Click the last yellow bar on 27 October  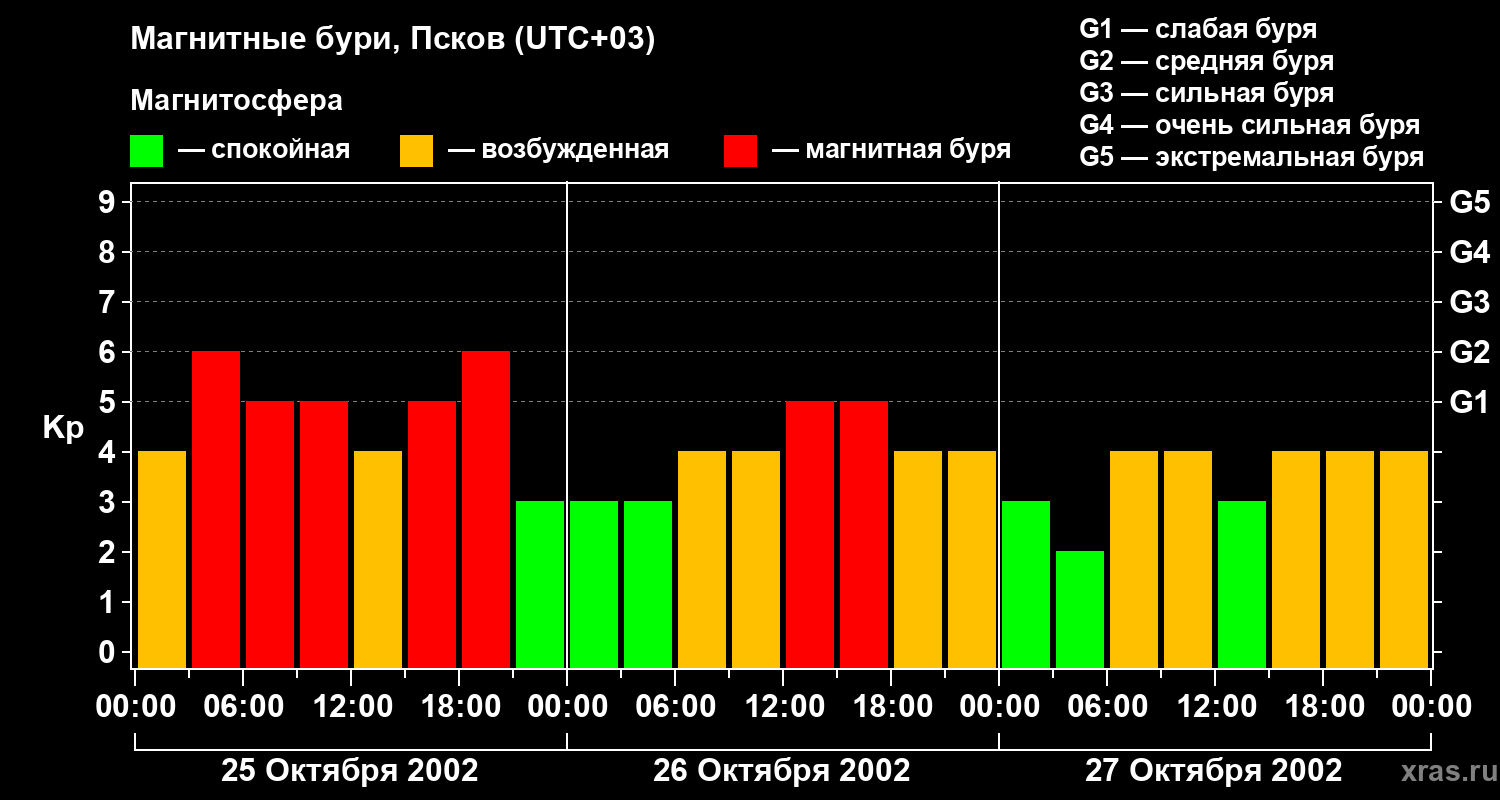pyautogui.click(x=1404, y=559)
